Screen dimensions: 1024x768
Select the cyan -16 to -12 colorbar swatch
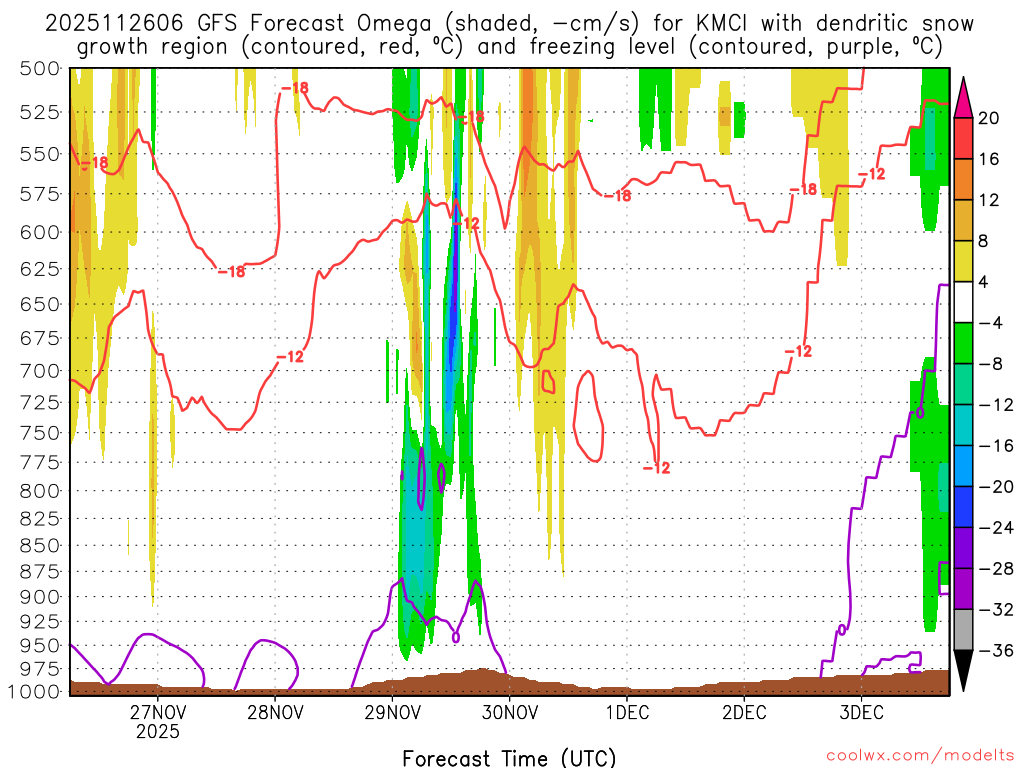[x=963, y=425]
